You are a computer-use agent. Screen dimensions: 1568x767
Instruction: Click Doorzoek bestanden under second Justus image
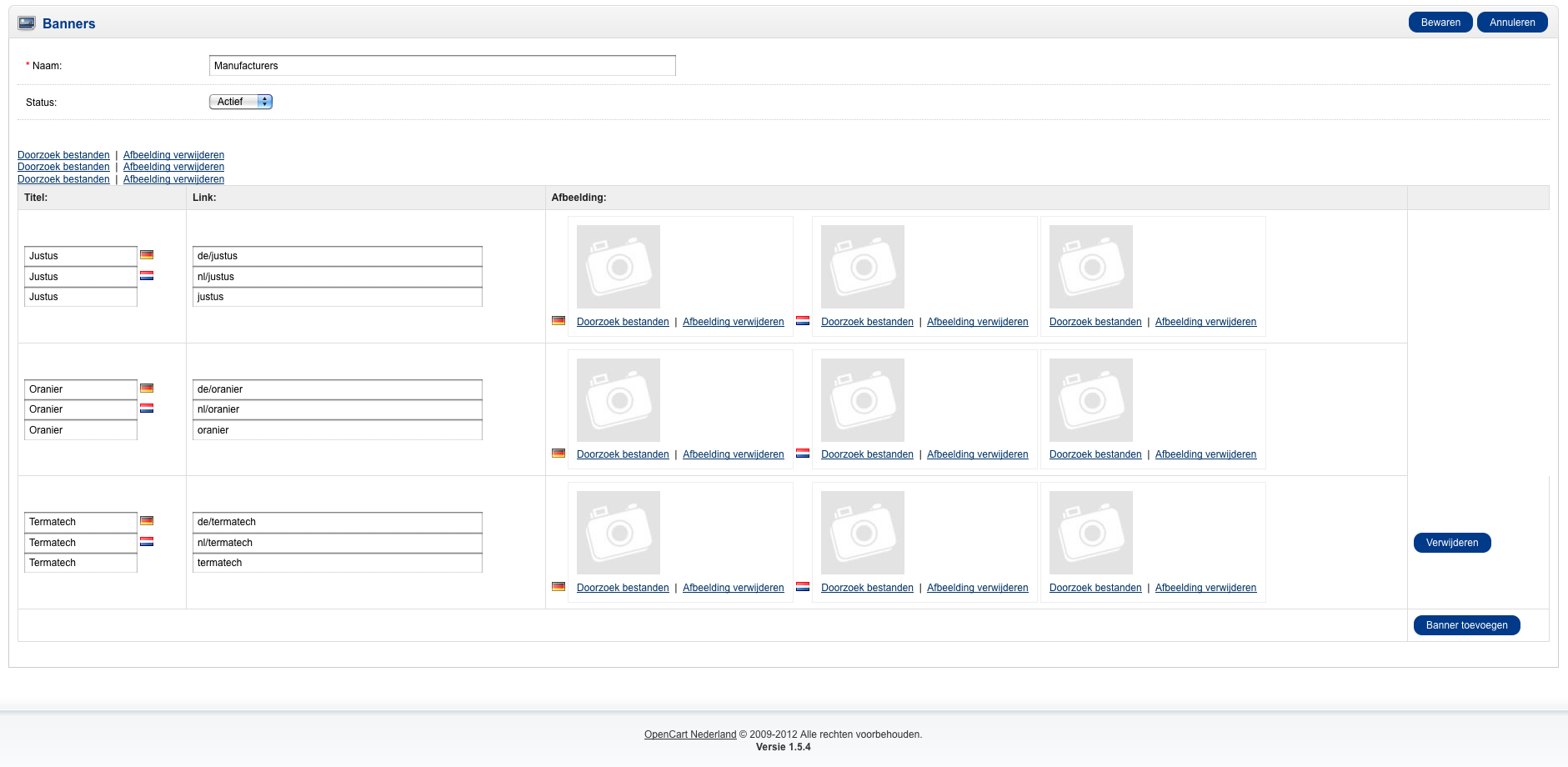pos(867,322)
